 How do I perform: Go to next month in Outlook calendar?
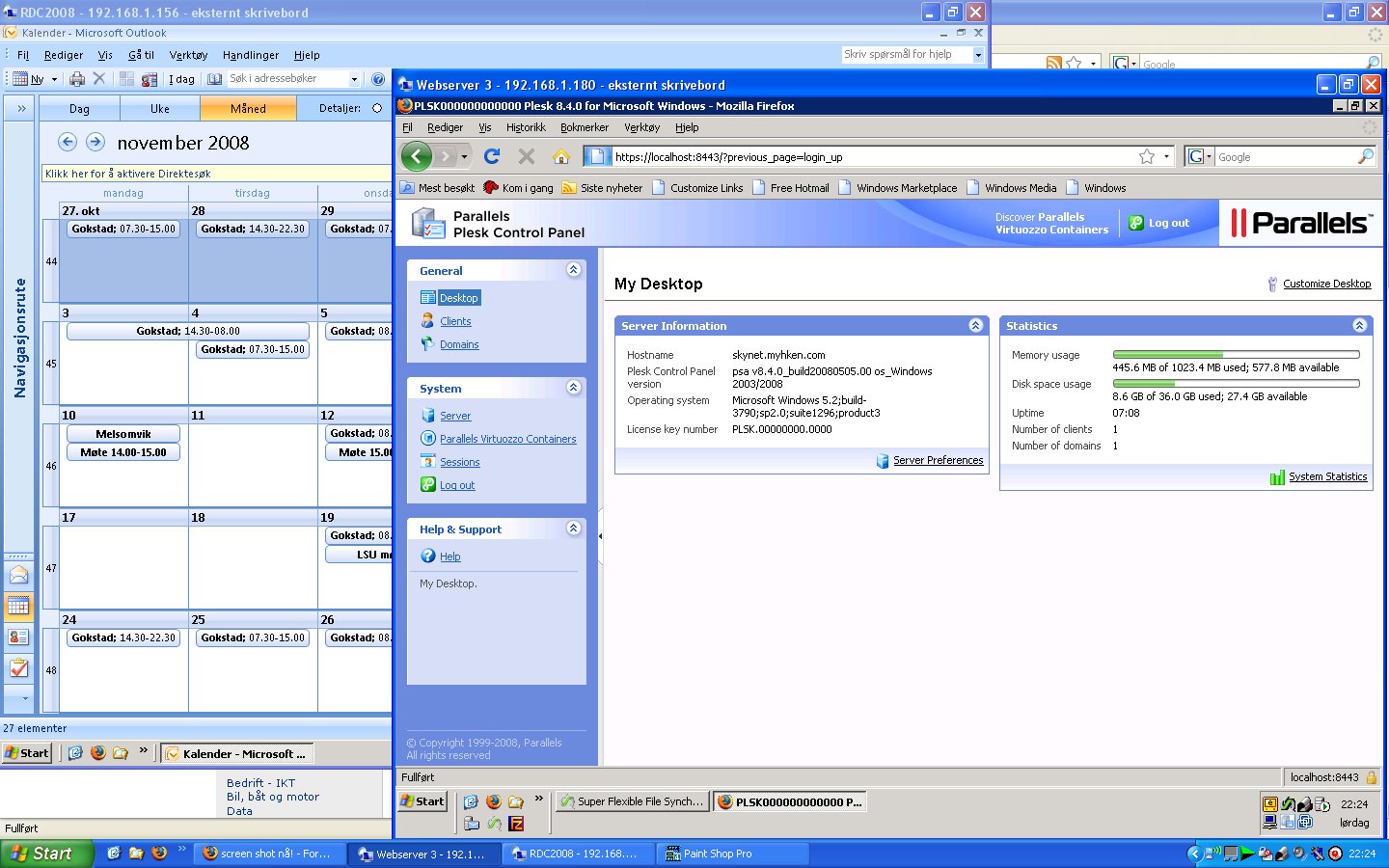coord(95,142)
